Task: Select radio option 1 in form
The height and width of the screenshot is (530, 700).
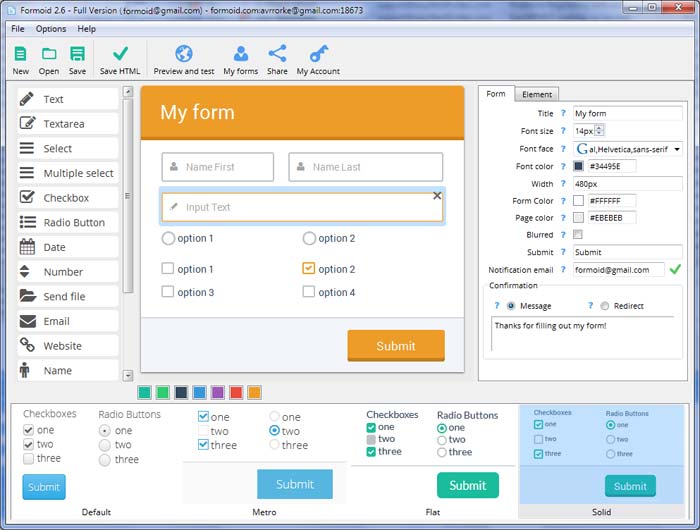Action: pyautogui.click(x=168, y=238)
